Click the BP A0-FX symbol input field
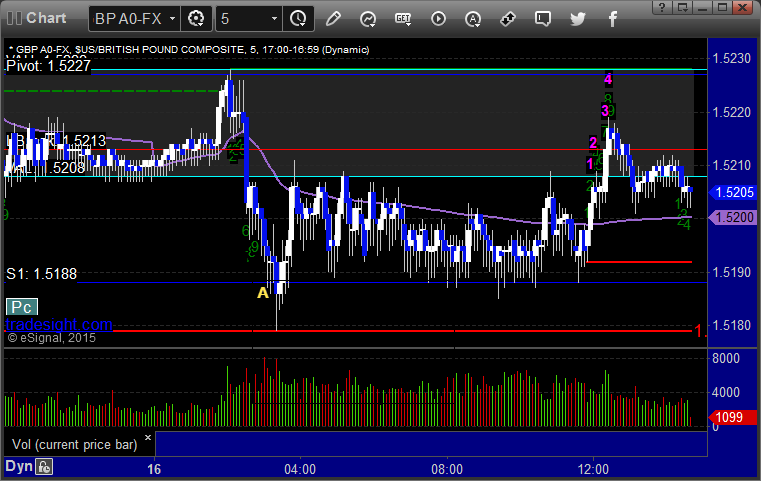761x481 pixels. coord(129,19)
